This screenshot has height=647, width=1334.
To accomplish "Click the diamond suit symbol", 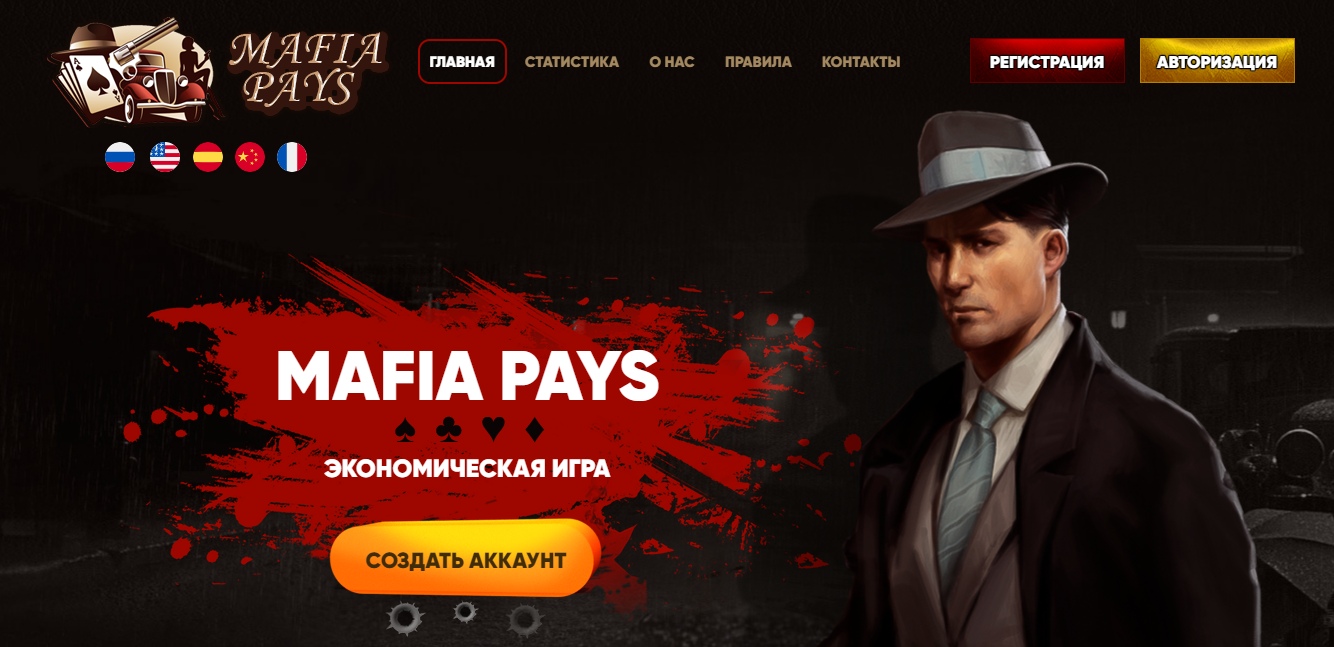I will (x=534, y=430).
